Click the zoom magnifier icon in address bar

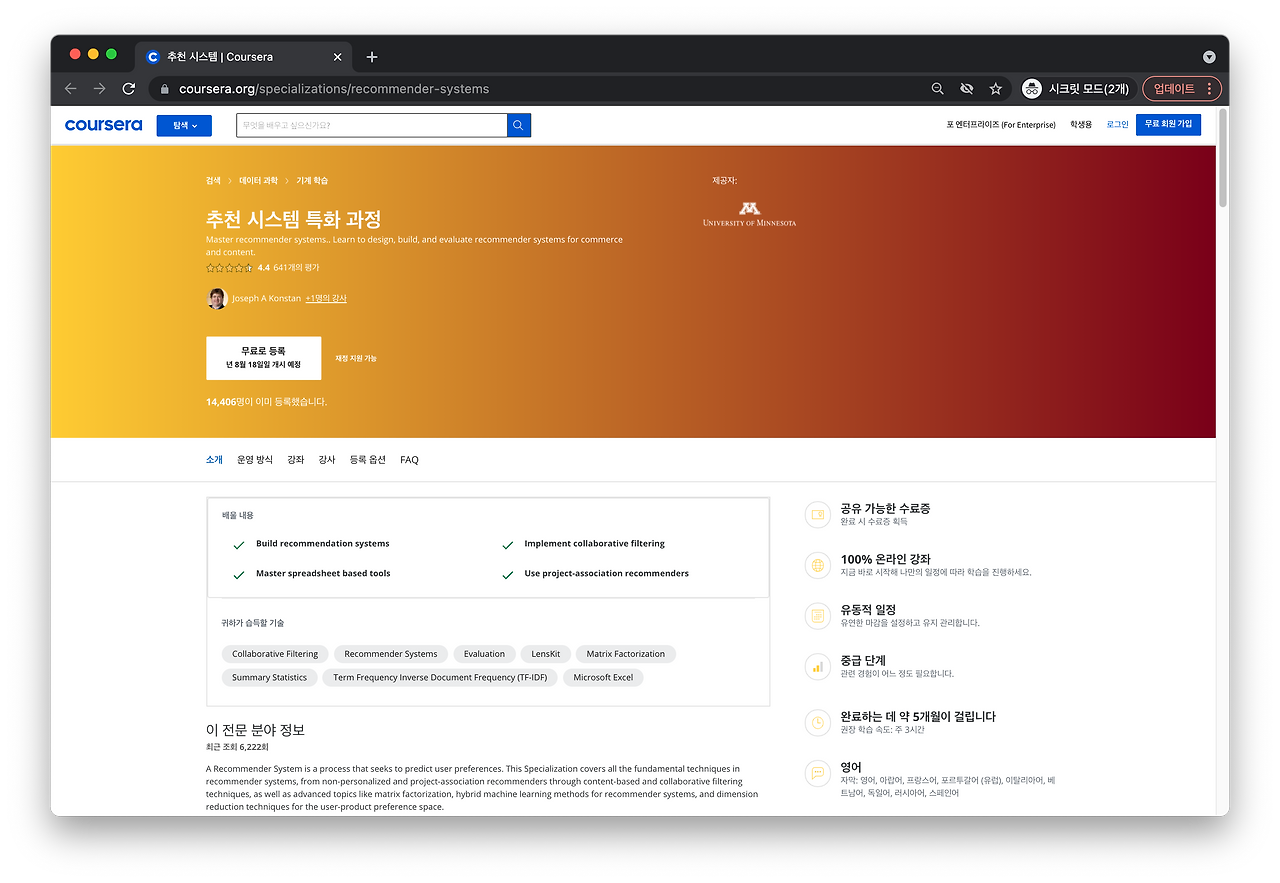pos(937,89)
